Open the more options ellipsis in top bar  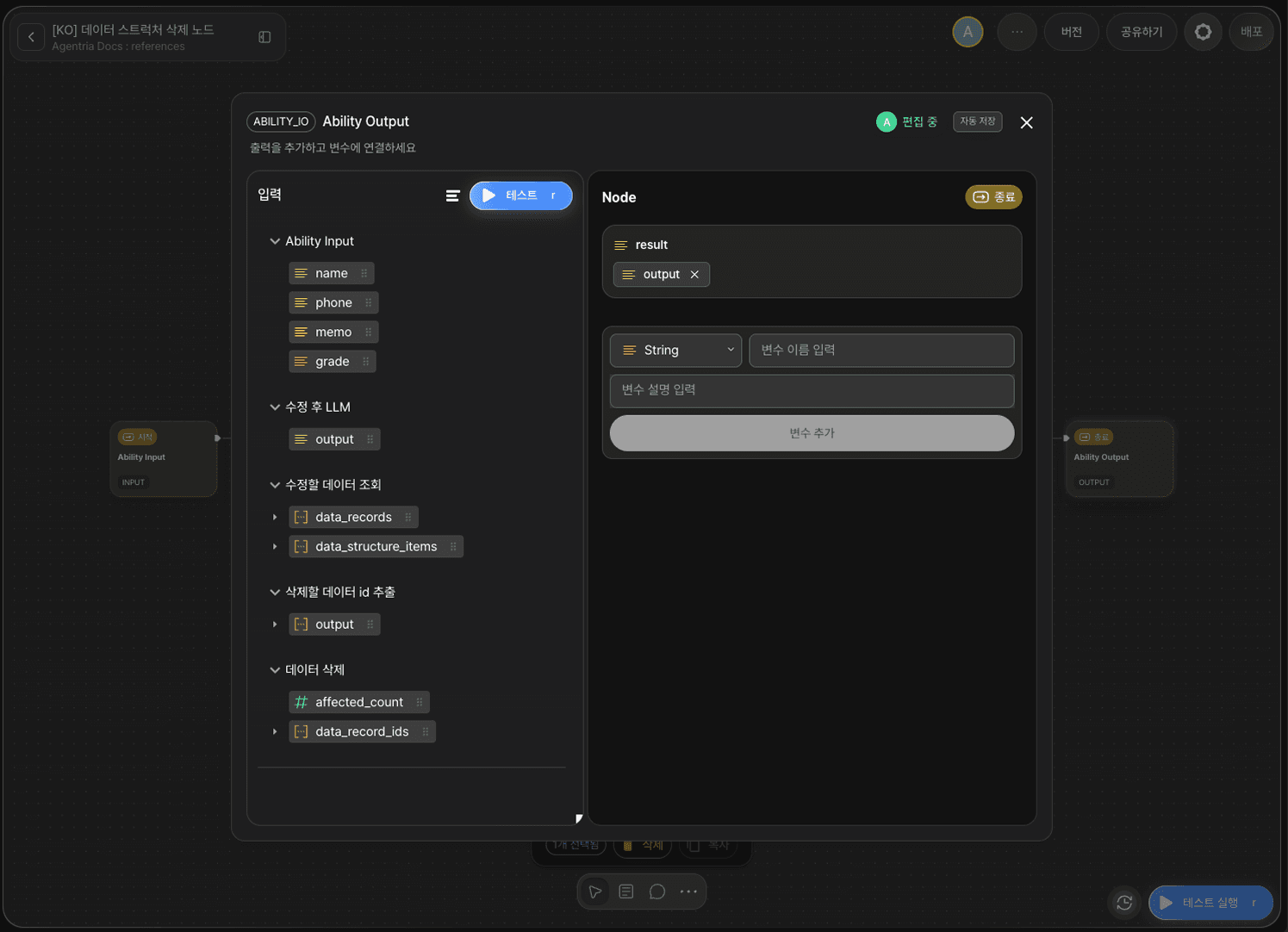pyautogui.click(x=1017, y=32)
